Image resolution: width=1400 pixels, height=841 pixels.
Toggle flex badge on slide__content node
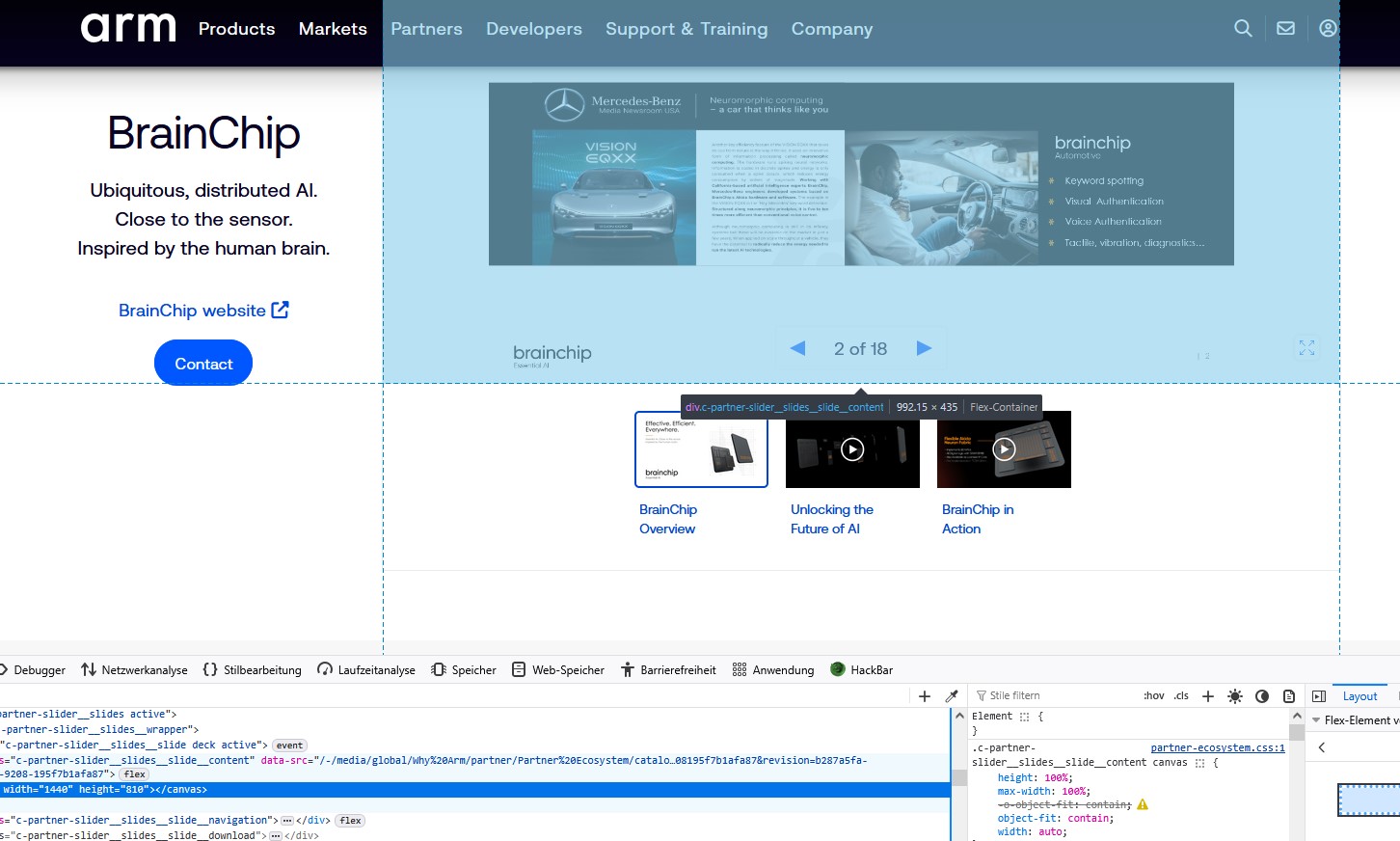(x=135, y=774)
